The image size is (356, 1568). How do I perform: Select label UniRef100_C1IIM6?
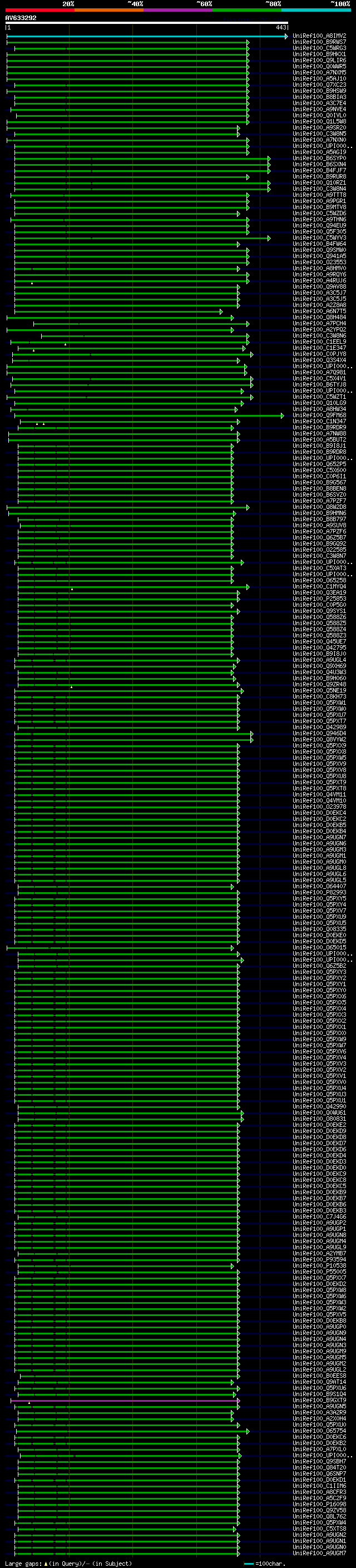pyautogui.click(x=319, y=1486)
